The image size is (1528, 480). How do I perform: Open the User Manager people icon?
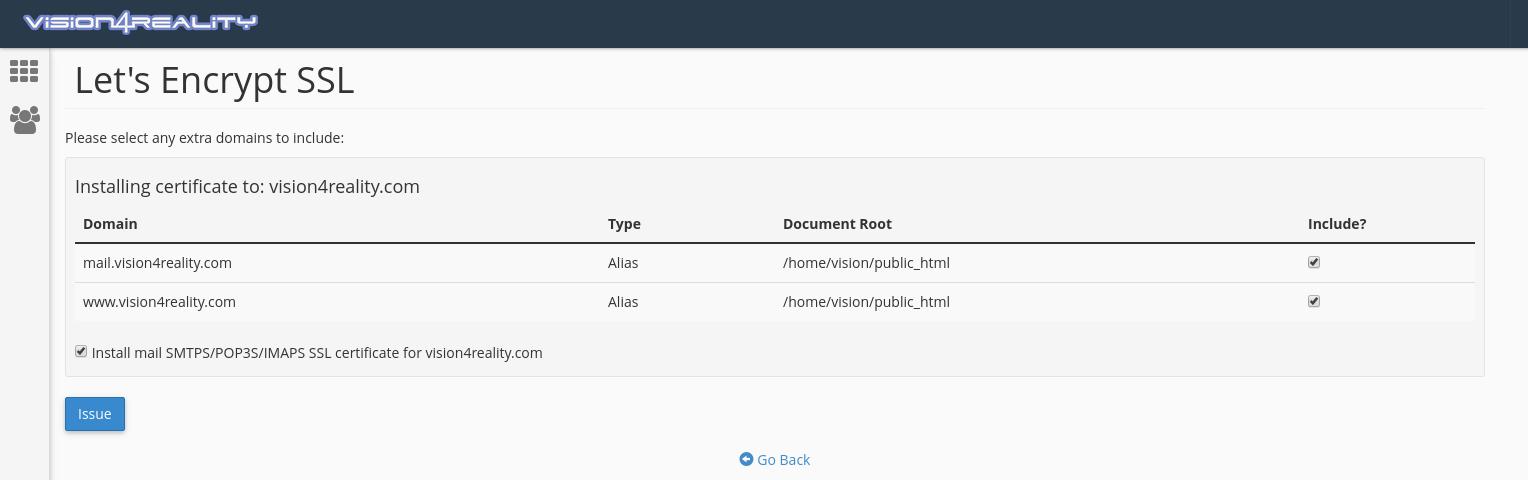tap(24, 120)
